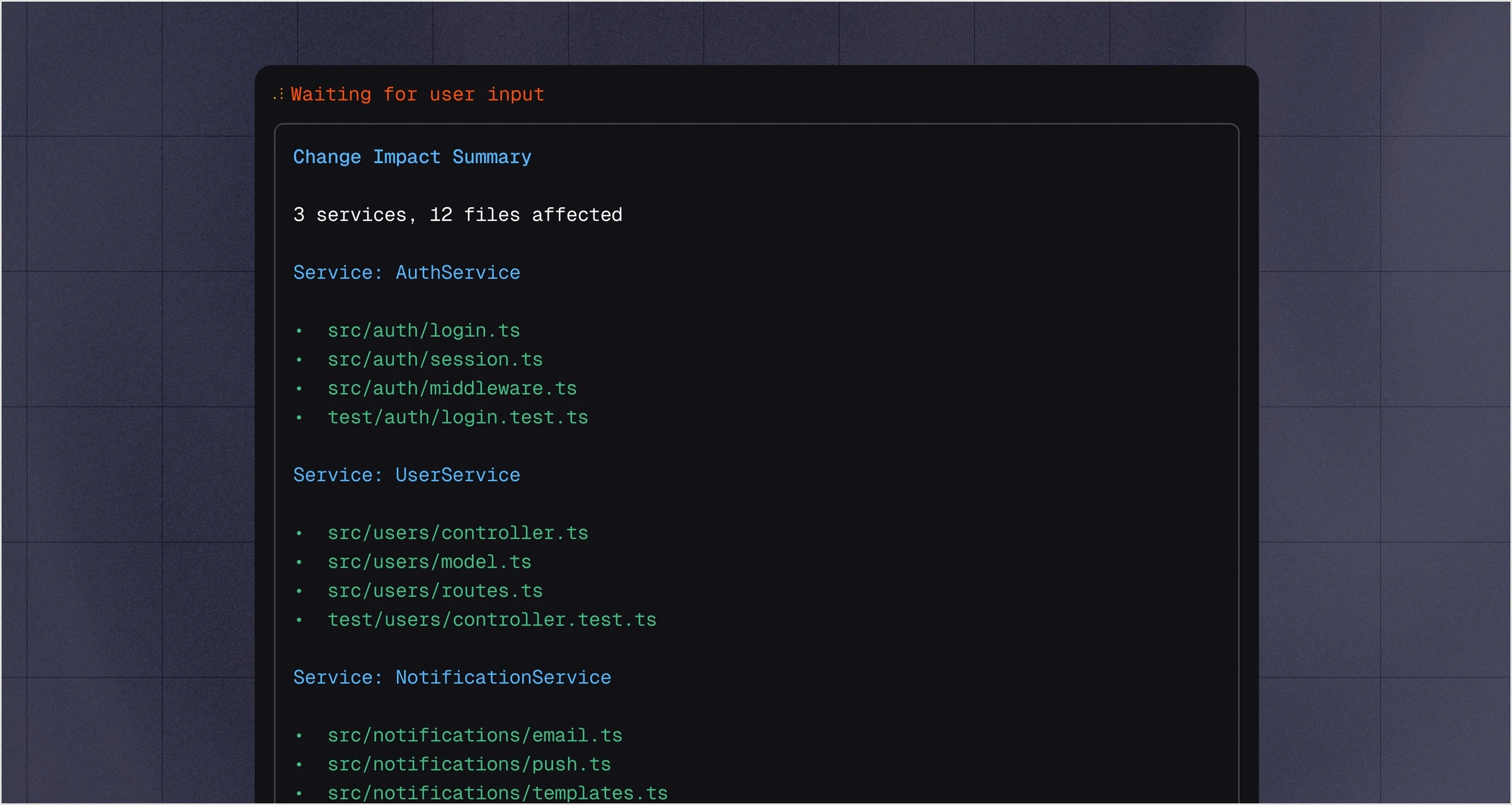The height and width of the screenshot is (805, 1512).
Task: Click the src/users/routes.ts file path
Action: click(435, 591)
